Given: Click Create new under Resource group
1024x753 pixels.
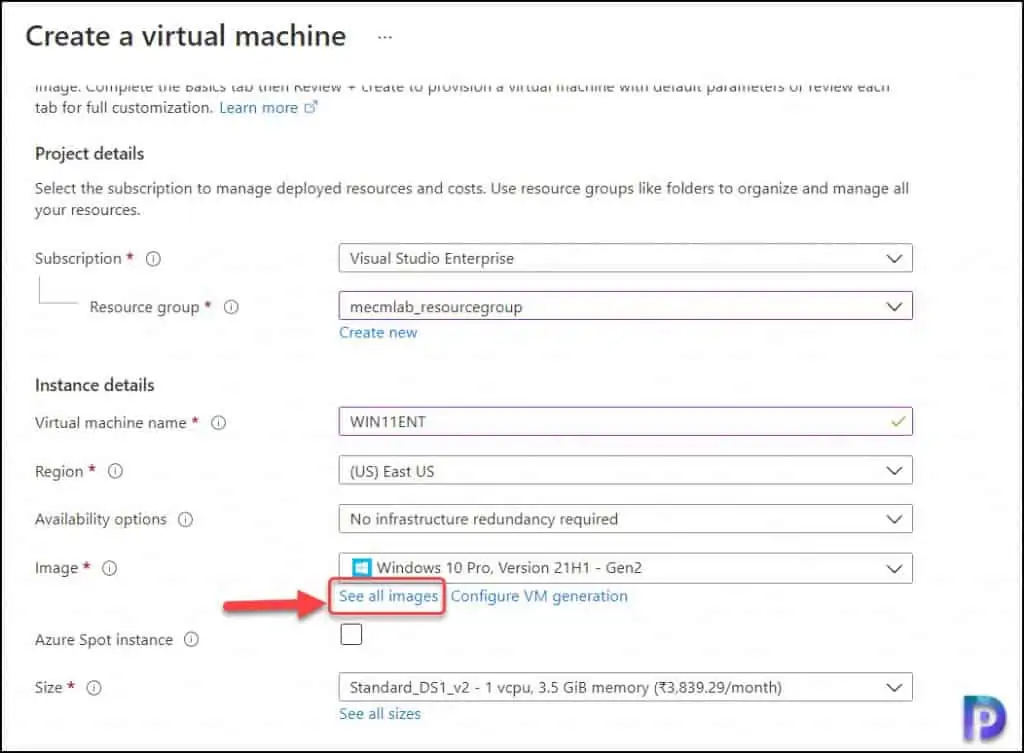Looking at the screenshot, I should (378, 332).
